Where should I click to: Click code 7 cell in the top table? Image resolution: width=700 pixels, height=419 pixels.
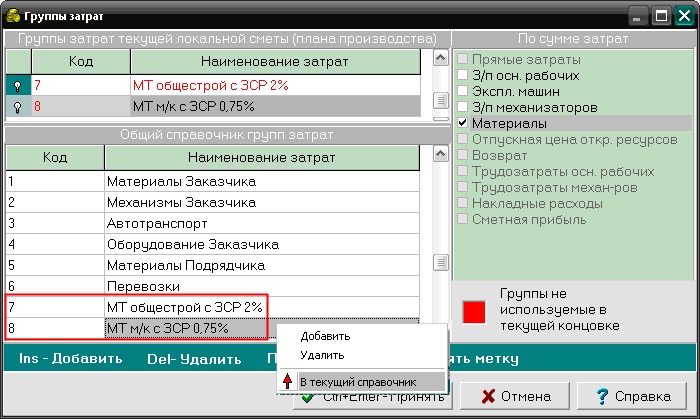[x=81, y=85]
